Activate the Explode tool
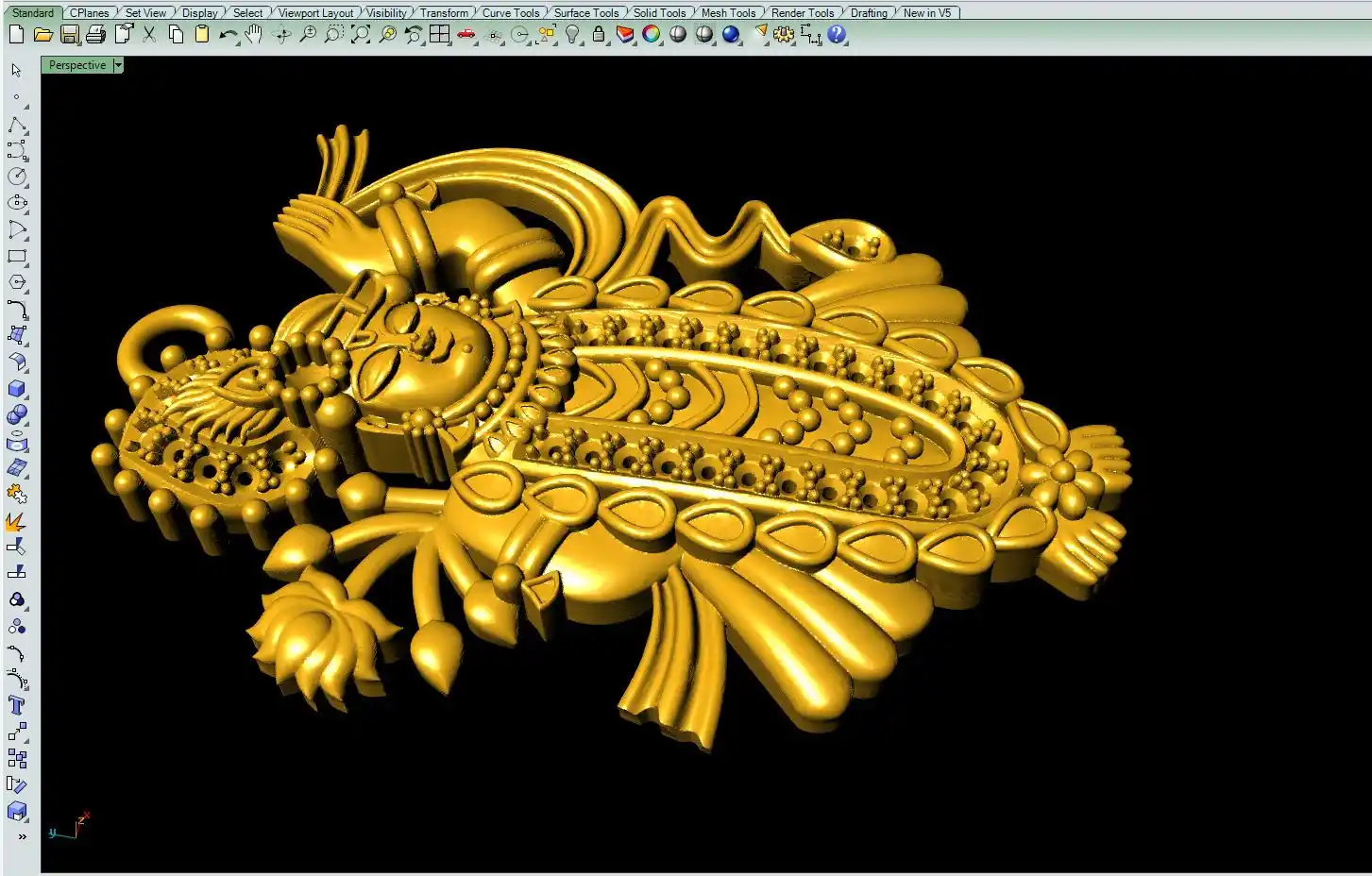 [x=16, y=521]
